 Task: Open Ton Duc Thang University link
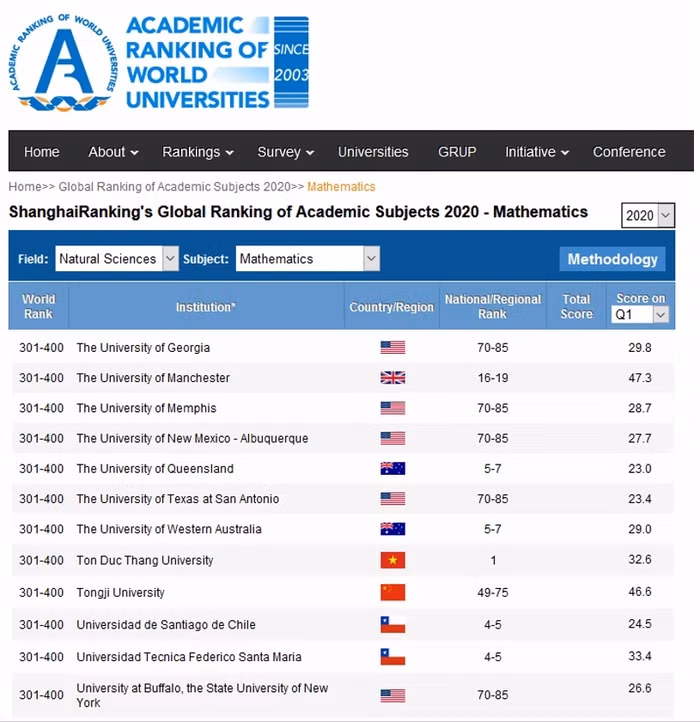145,560
